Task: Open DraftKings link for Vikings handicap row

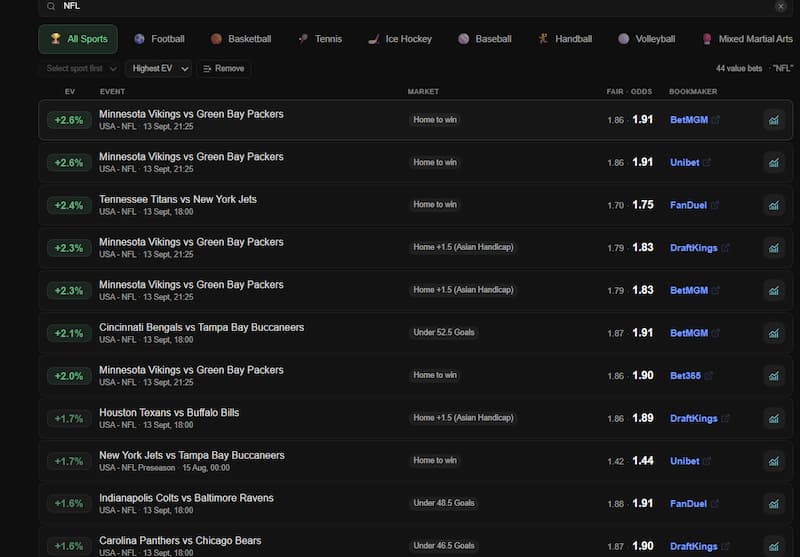Action: coord(693,248)
